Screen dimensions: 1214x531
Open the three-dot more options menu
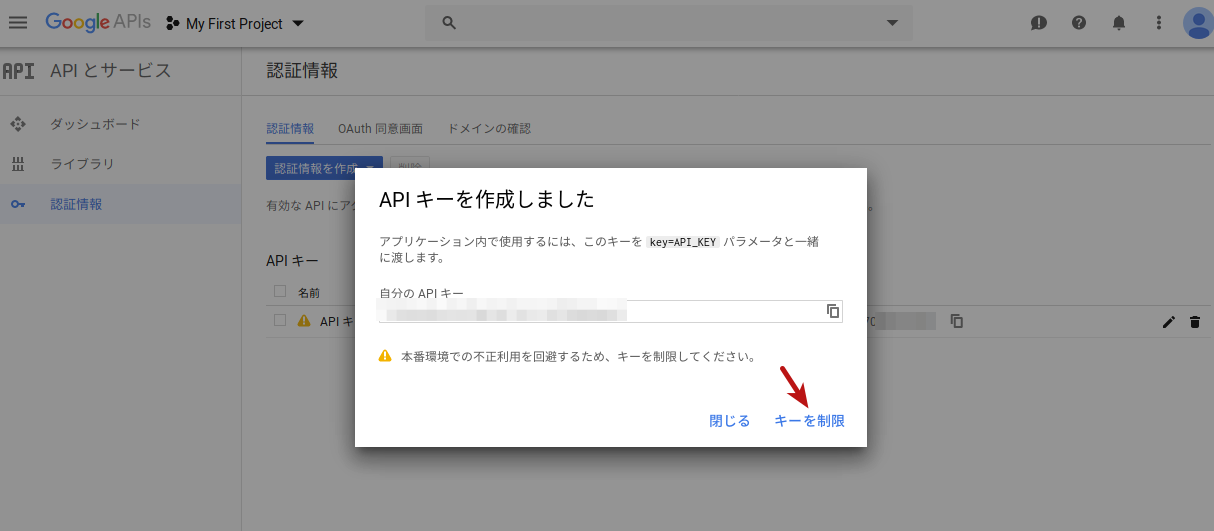point(1159,23)
